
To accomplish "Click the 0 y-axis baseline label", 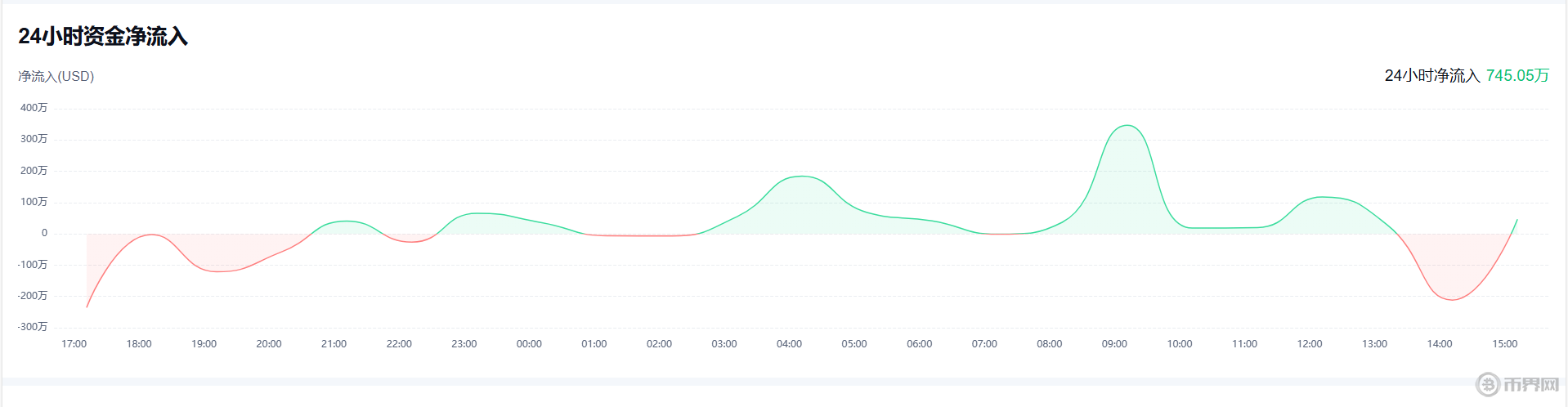I will [x=44, y=233].
